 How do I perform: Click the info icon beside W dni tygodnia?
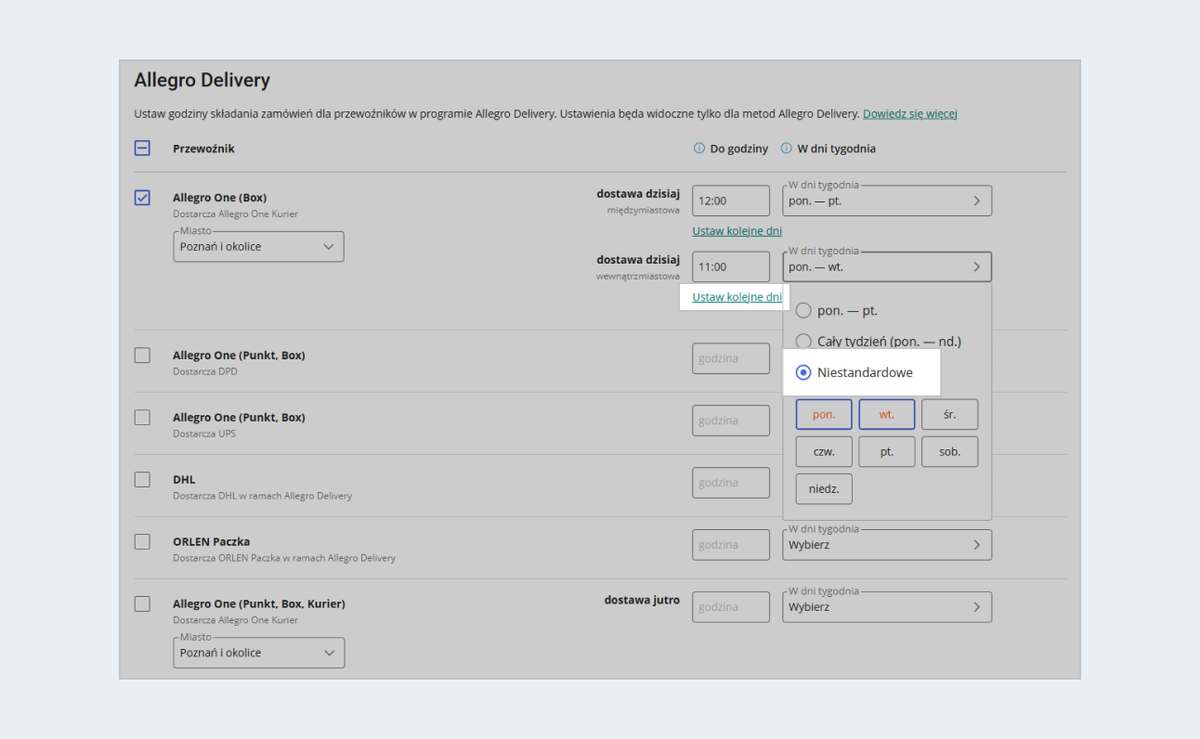[786, 148]
